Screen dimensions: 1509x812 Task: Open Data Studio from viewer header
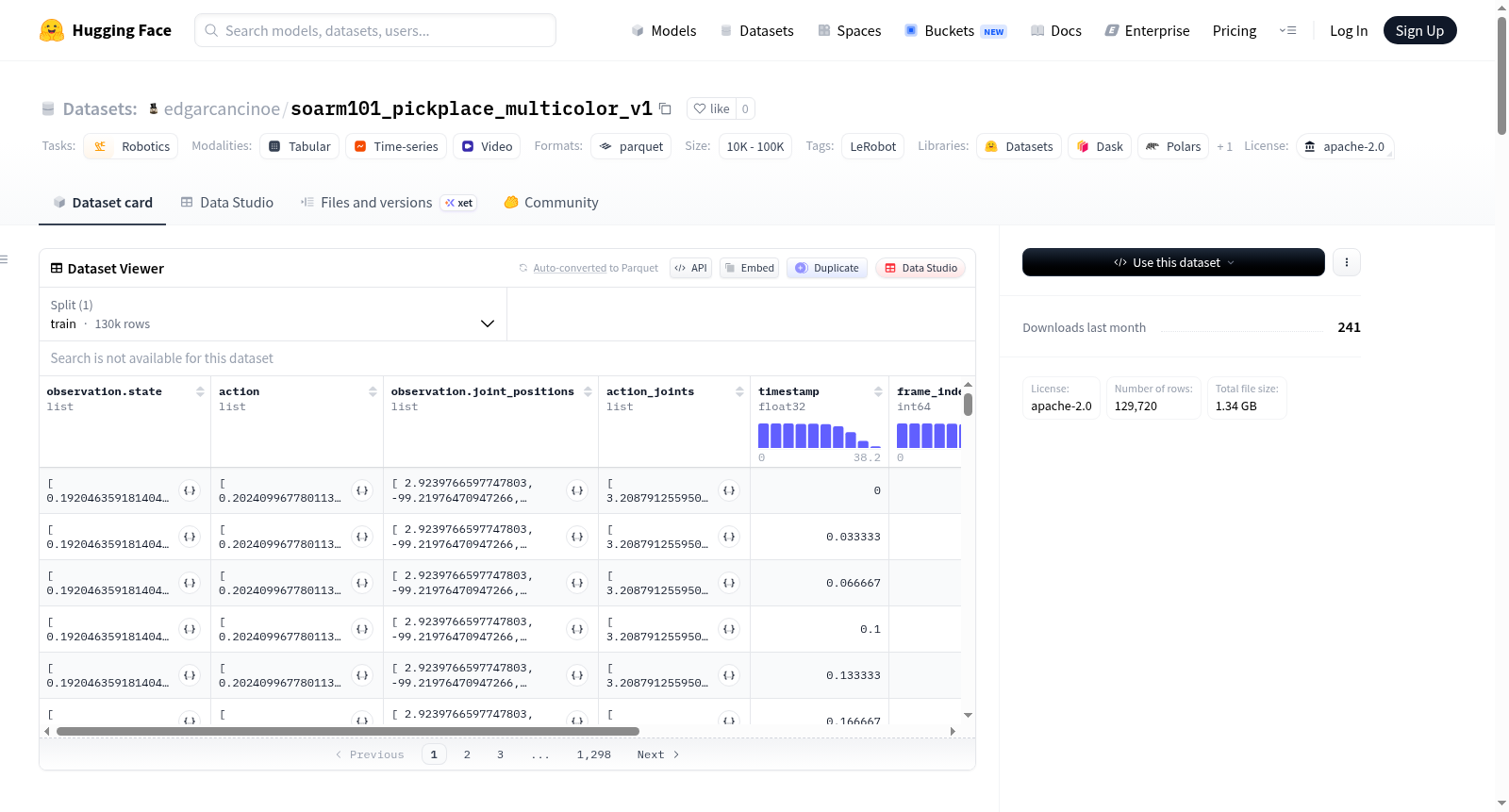tap(920, 268)
